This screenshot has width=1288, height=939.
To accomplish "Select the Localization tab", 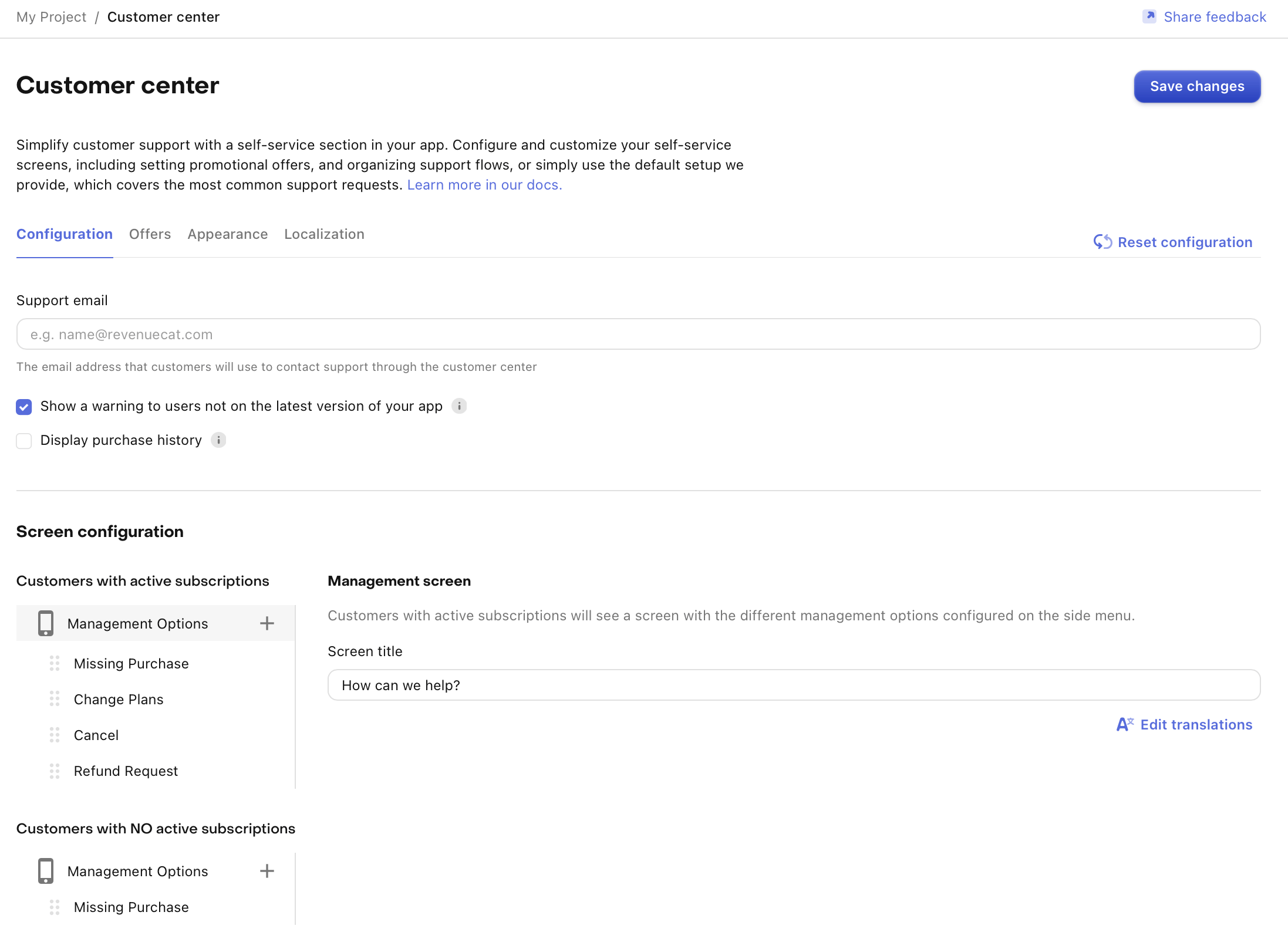I will click(x=324, y=234).
